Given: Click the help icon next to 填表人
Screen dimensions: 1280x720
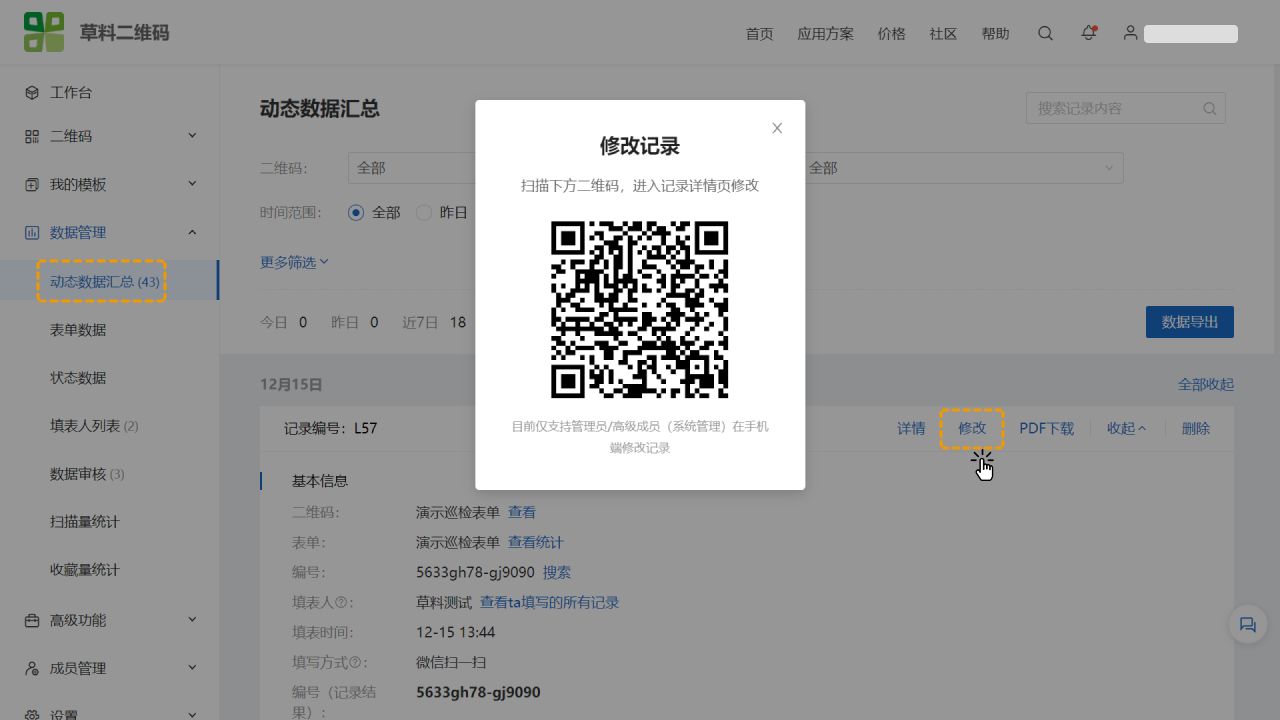Looking at the screenshot, I should click(x=342, y=603).
